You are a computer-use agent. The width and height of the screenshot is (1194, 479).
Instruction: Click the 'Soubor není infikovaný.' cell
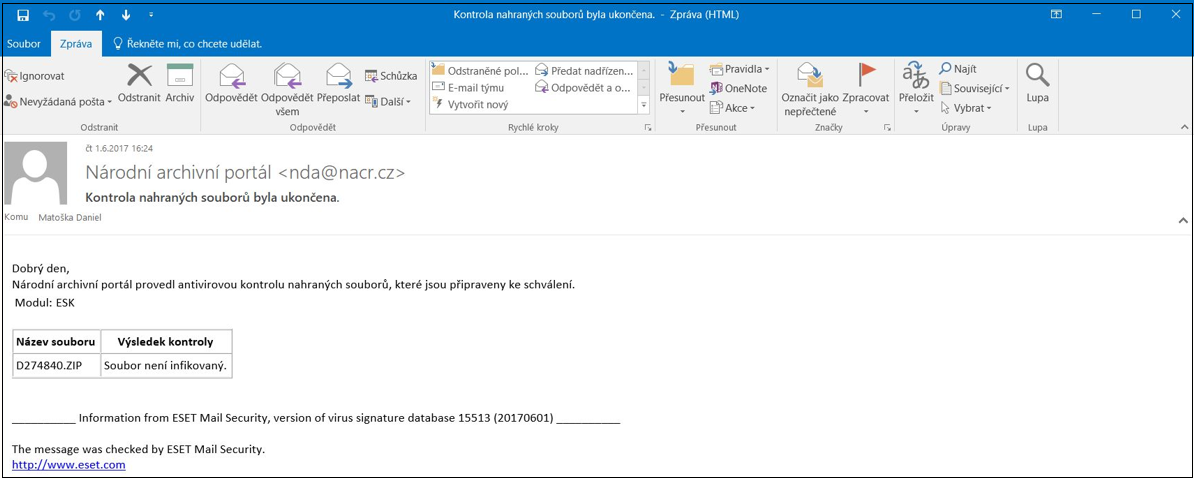pyautogui.click(x=166, y=366)
